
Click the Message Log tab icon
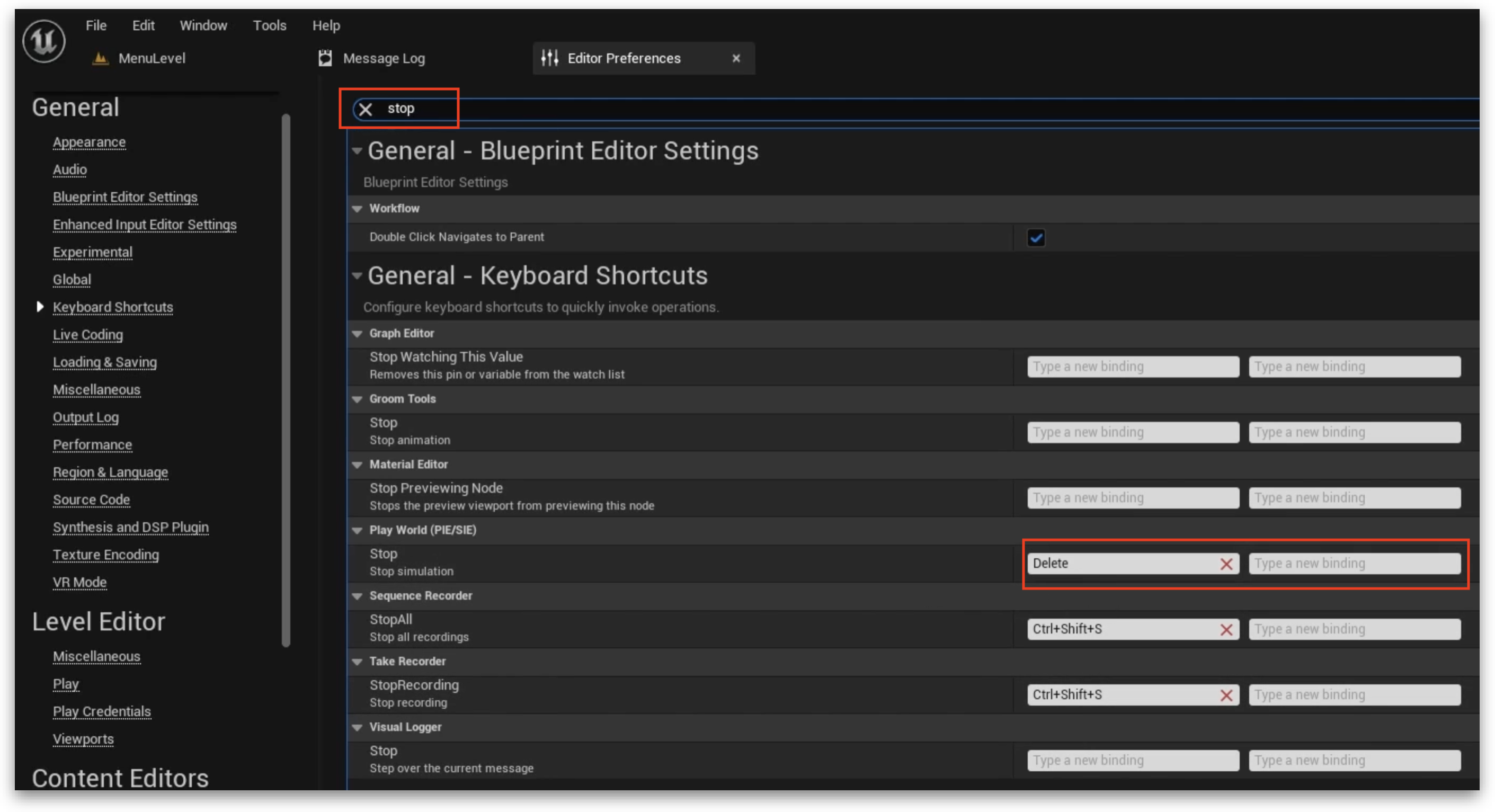click(x=325, y=58)
